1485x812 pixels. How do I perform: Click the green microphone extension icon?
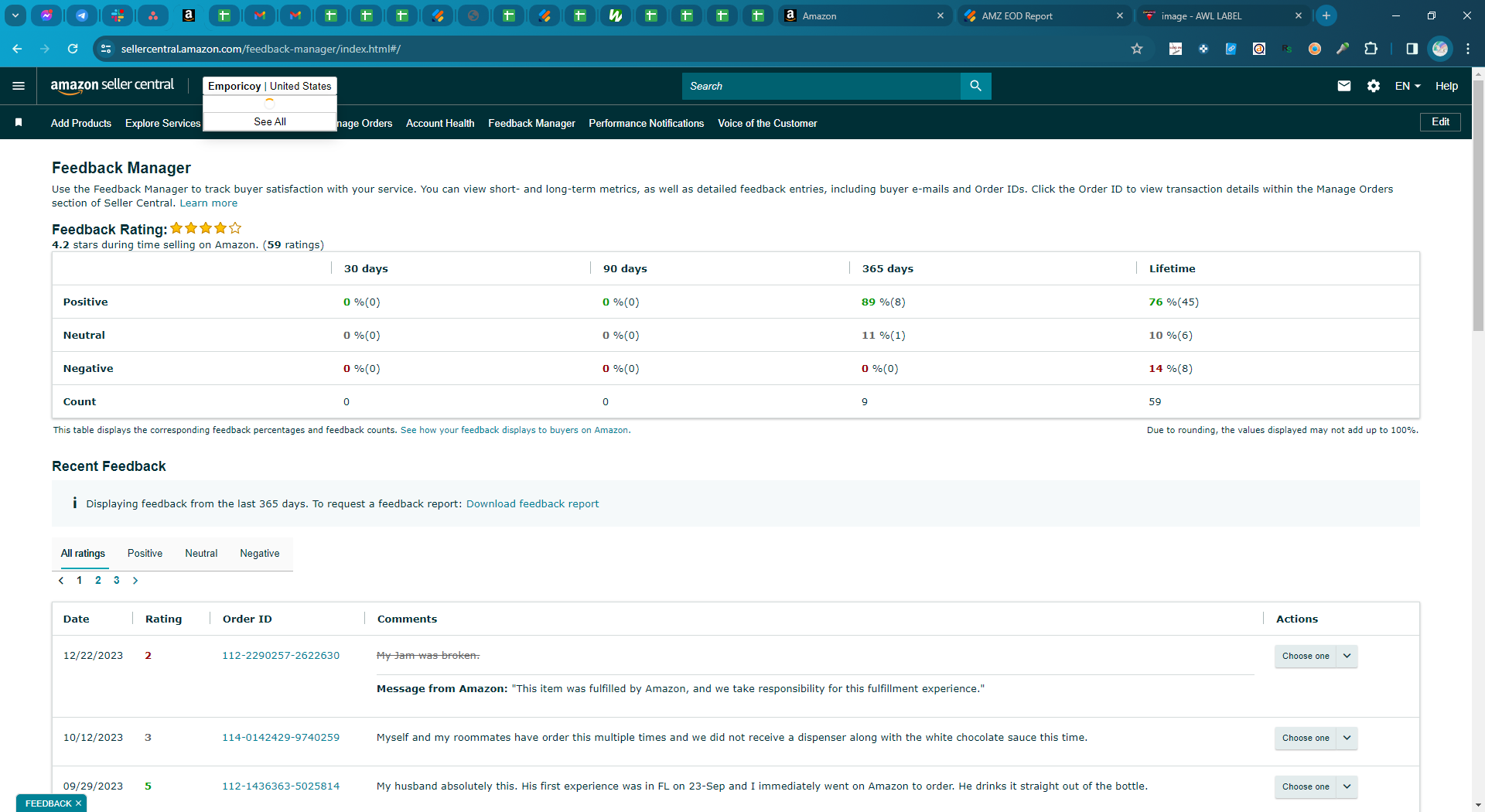click(x=1343, y=49)
